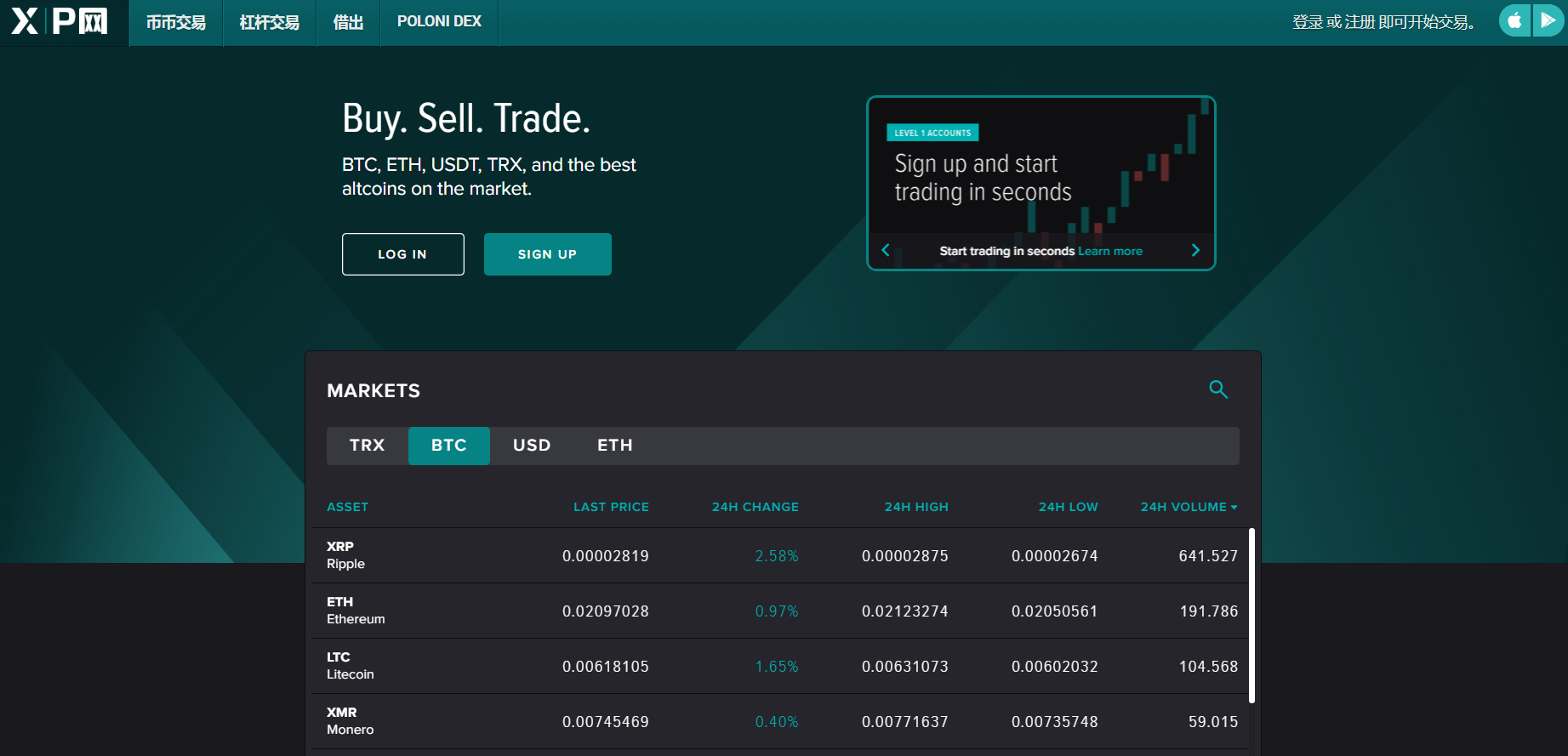Click the SIGN UP button
Screen dimensions: 1568x756
[548, 254]
